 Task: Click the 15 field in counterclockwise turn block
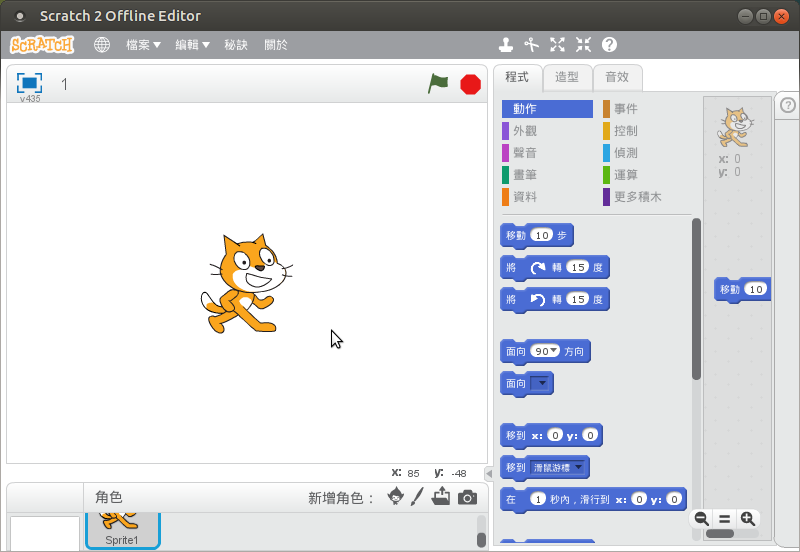click(x=578, y=299)
